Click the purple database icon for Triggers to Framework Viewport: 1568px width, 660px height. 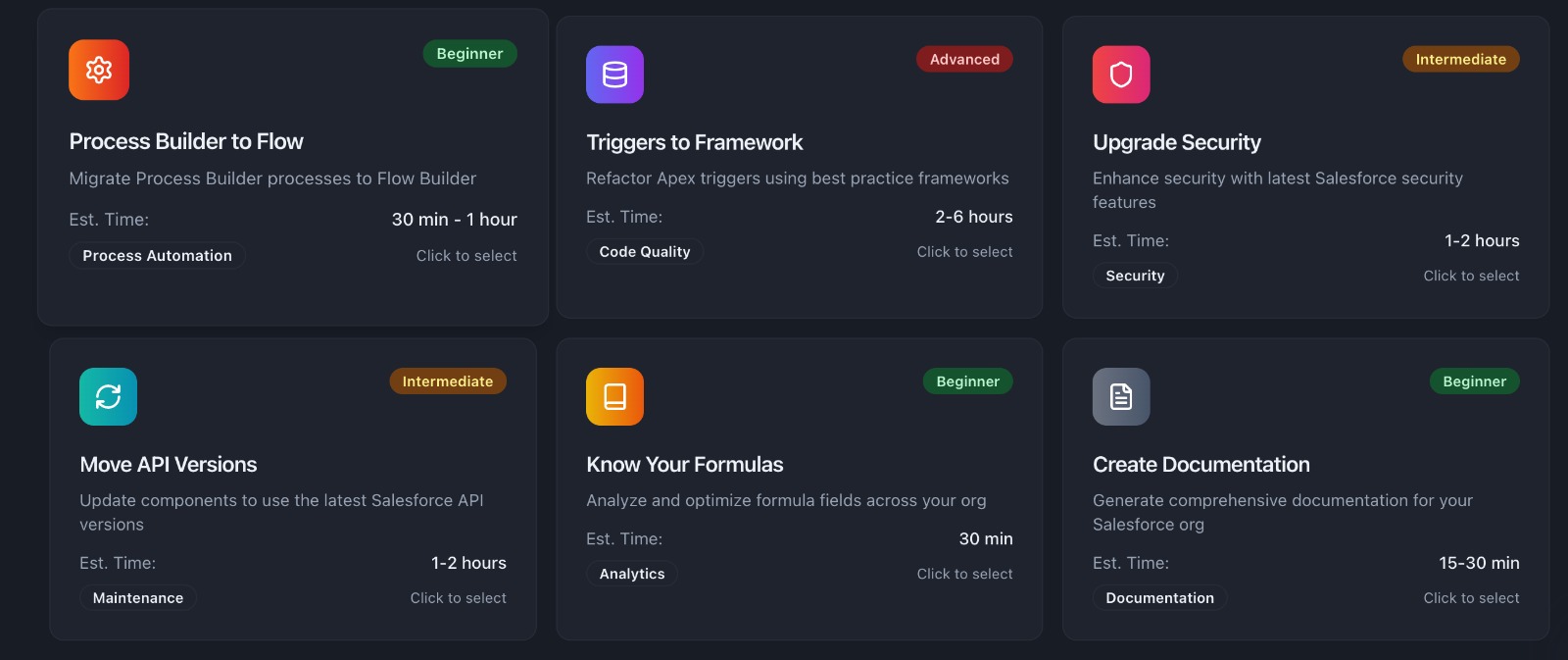614,75
